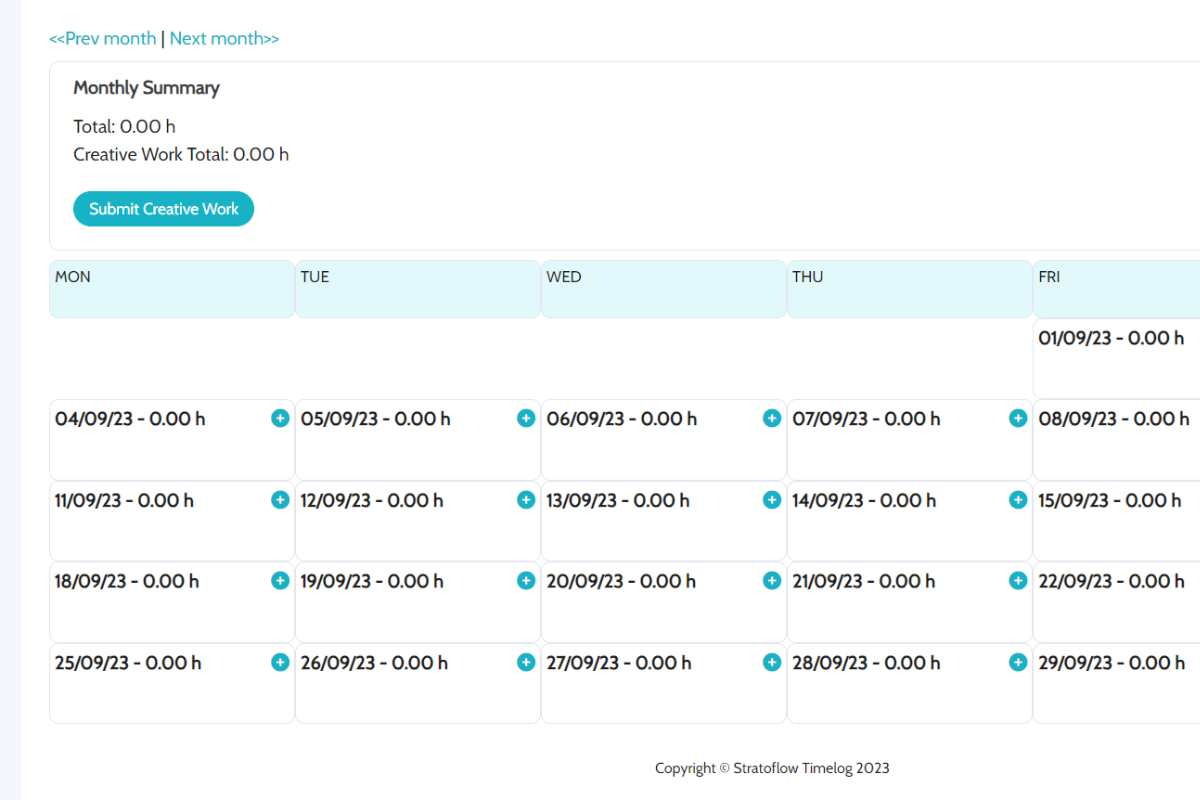Select the 15/09/23 day label
Image resolution: width=1200 pixels, height=800 pixels.
pos(1110,500)
